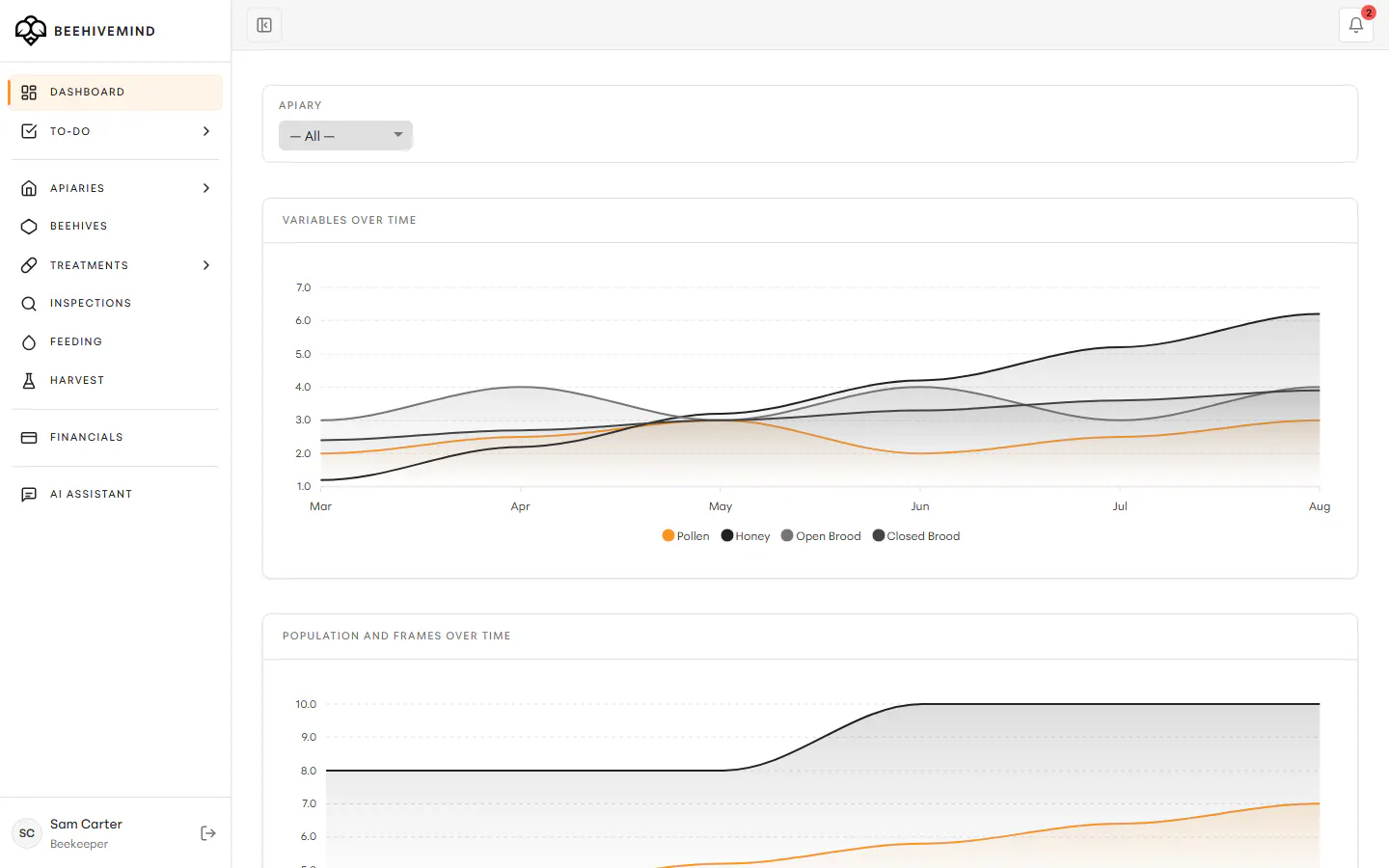Click the To-Do checkbox icon in sidebar
Screen dimensions: 1389x868
[x=29, y=131]
